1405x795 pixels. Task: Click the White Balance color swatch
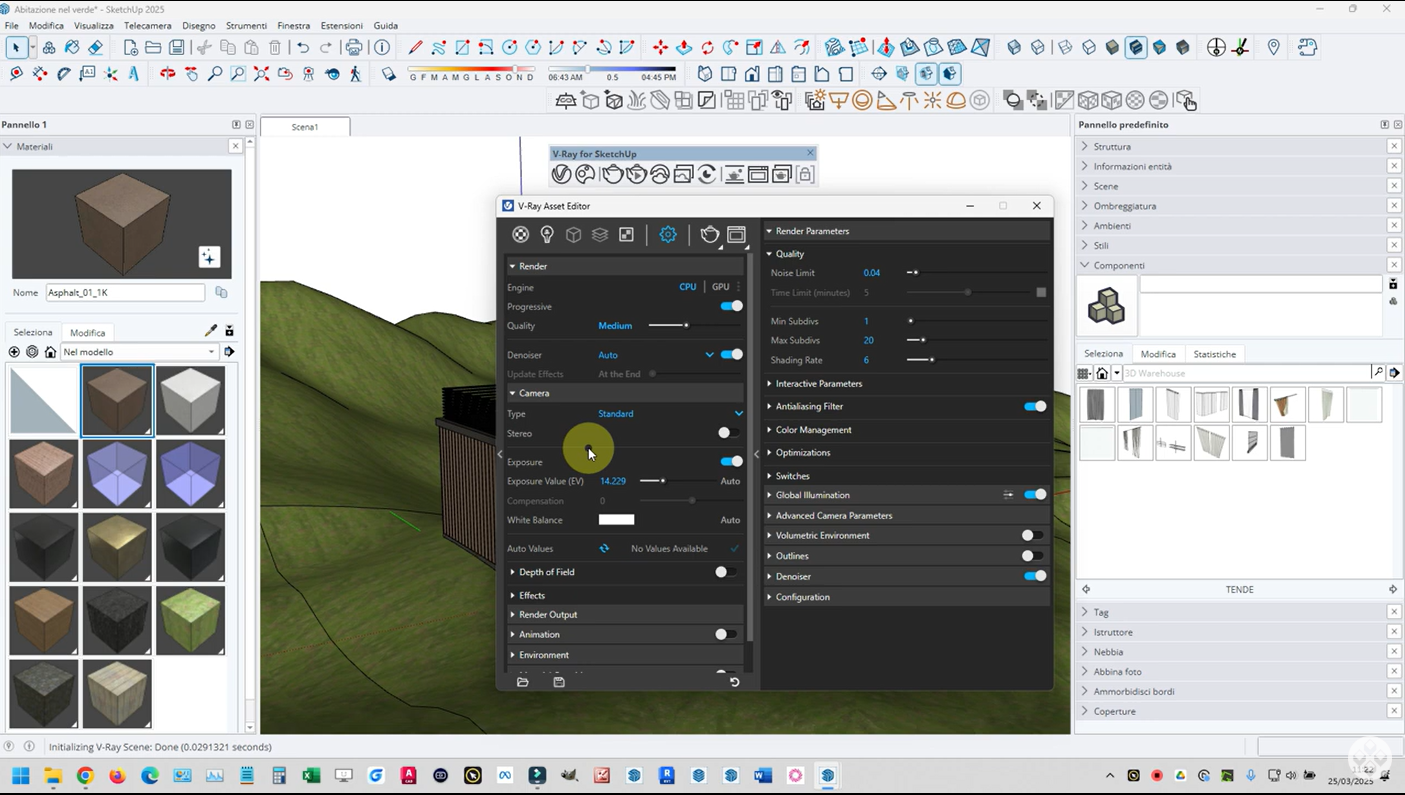click(x=616, y=520)
